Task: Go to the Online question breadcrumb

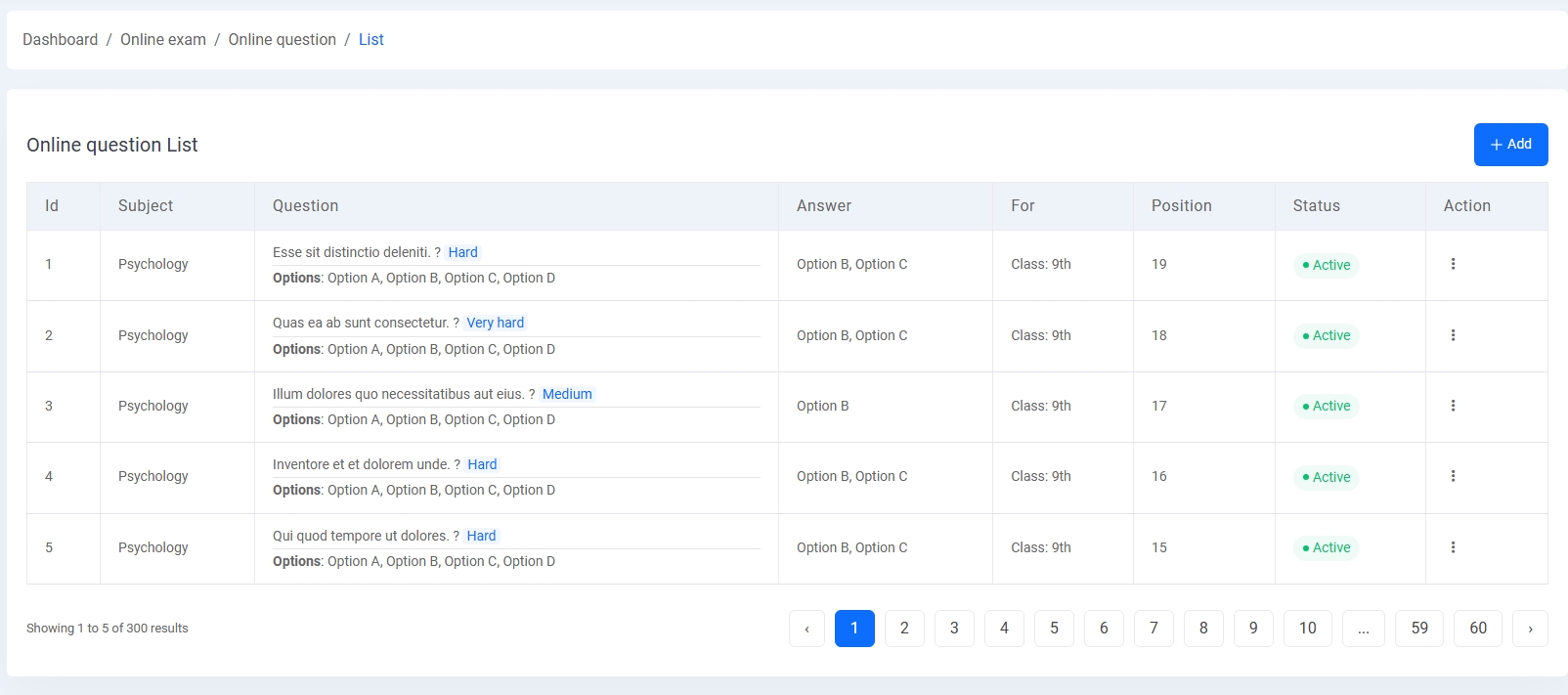Action: (x=282, y=40)
